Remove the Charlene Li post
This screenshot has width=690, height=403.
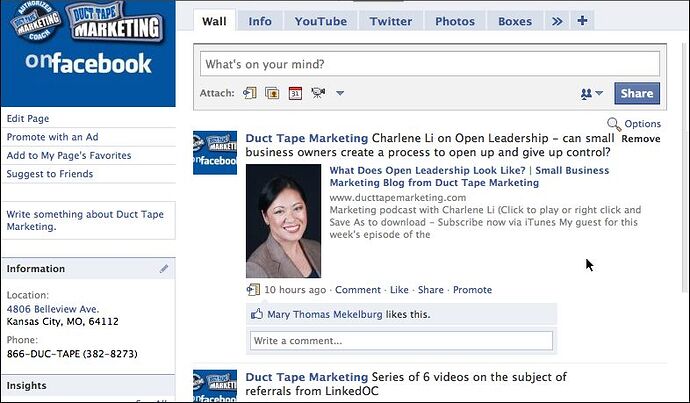click(x=641, y=139)
